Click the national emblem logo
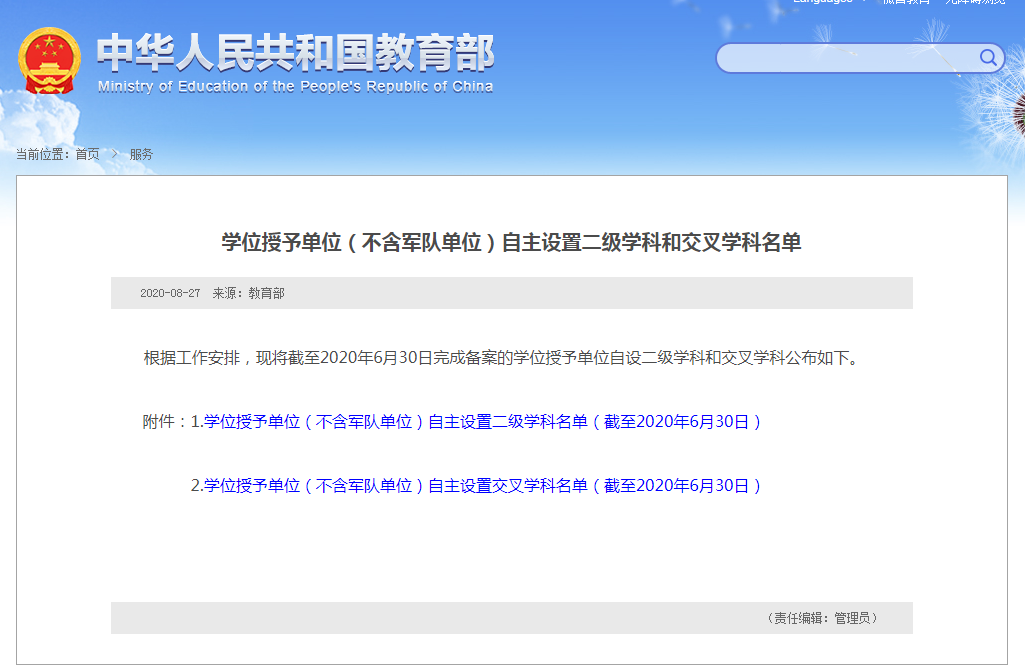 50,62
